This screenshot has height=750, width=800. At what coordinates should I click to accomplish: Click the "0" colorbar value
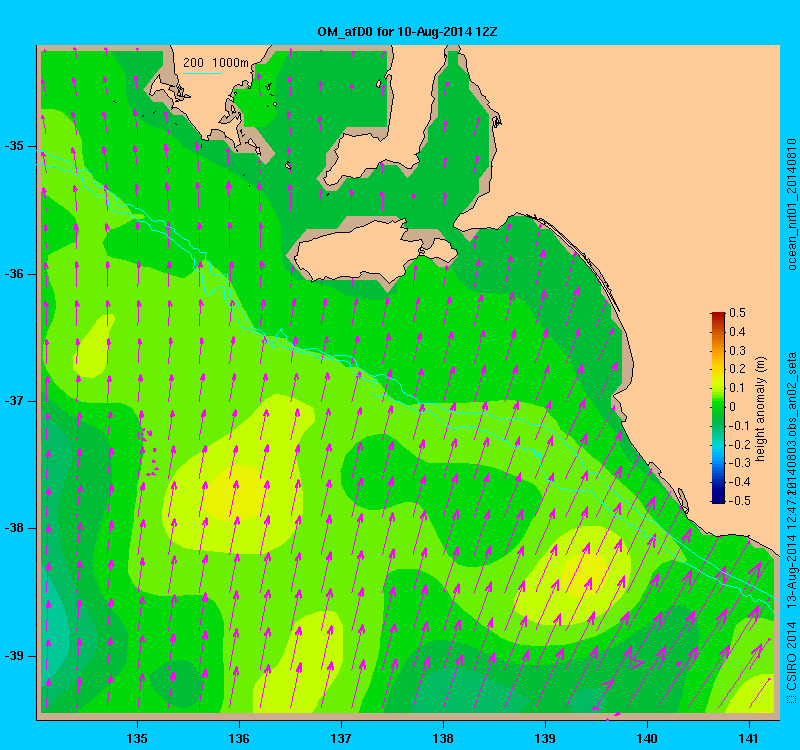[x=733, y=407]
